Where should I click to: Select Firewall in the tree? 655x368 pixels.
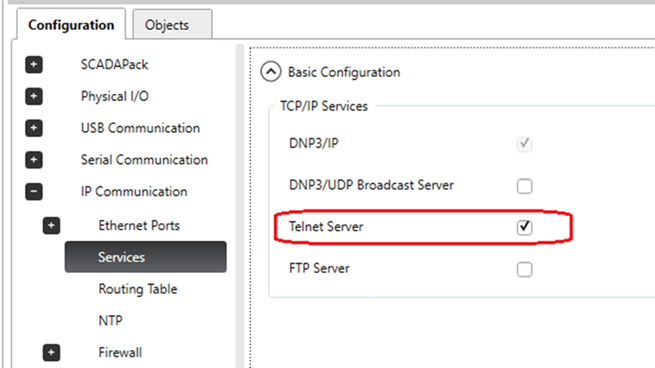pyautogui.click(x=120, y=353)
